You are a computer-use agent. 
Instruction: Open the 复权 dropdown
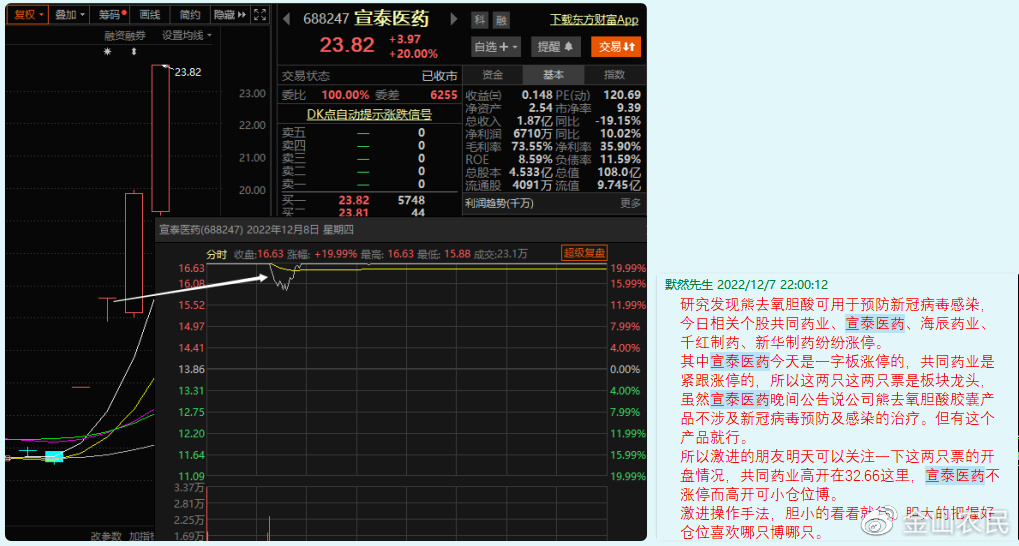coord(28,14)
